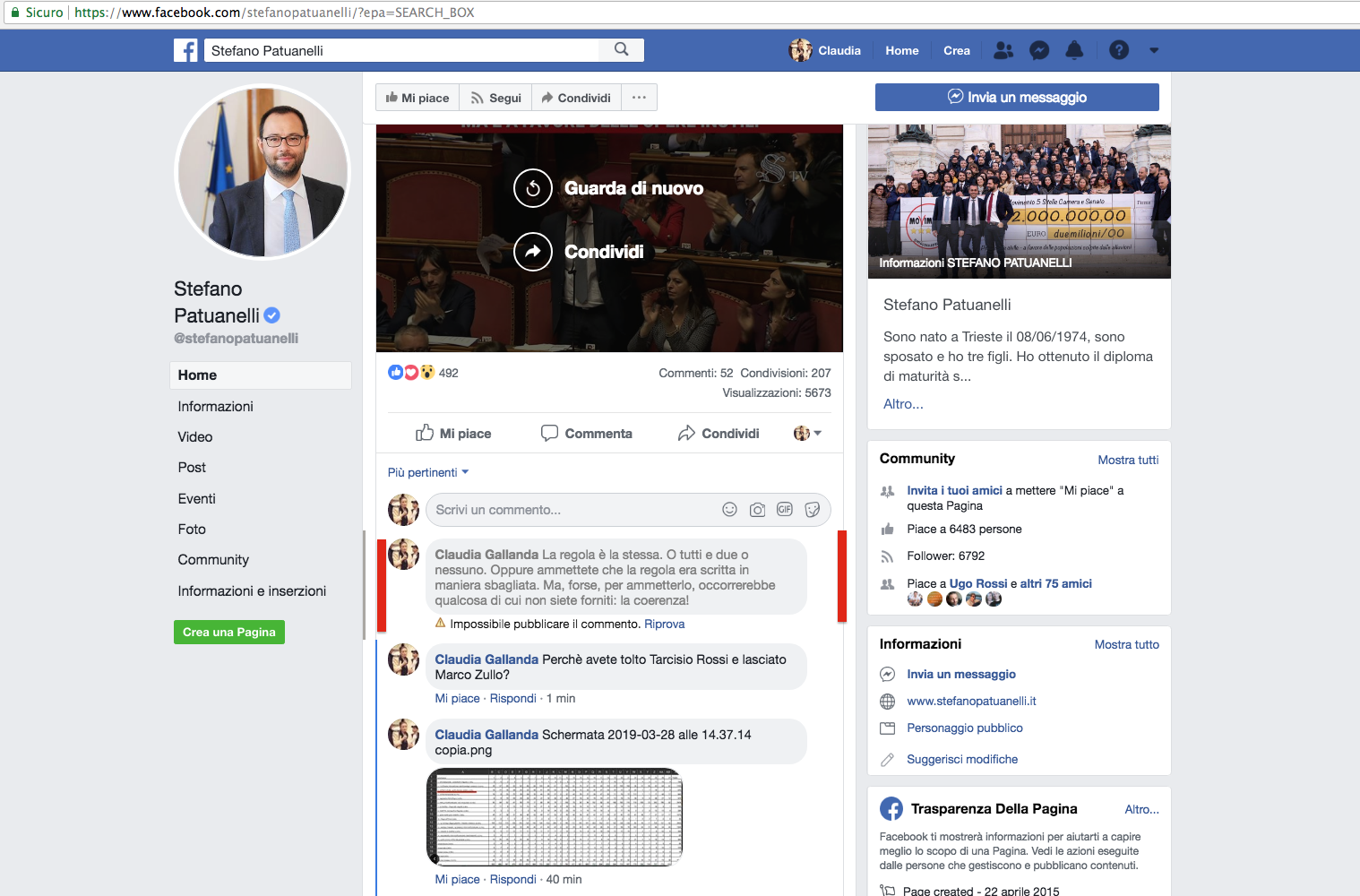Viewport: 1360px width, 896px height.
Task: Click the Riprova retry link
Action: [x=665, y=625]
